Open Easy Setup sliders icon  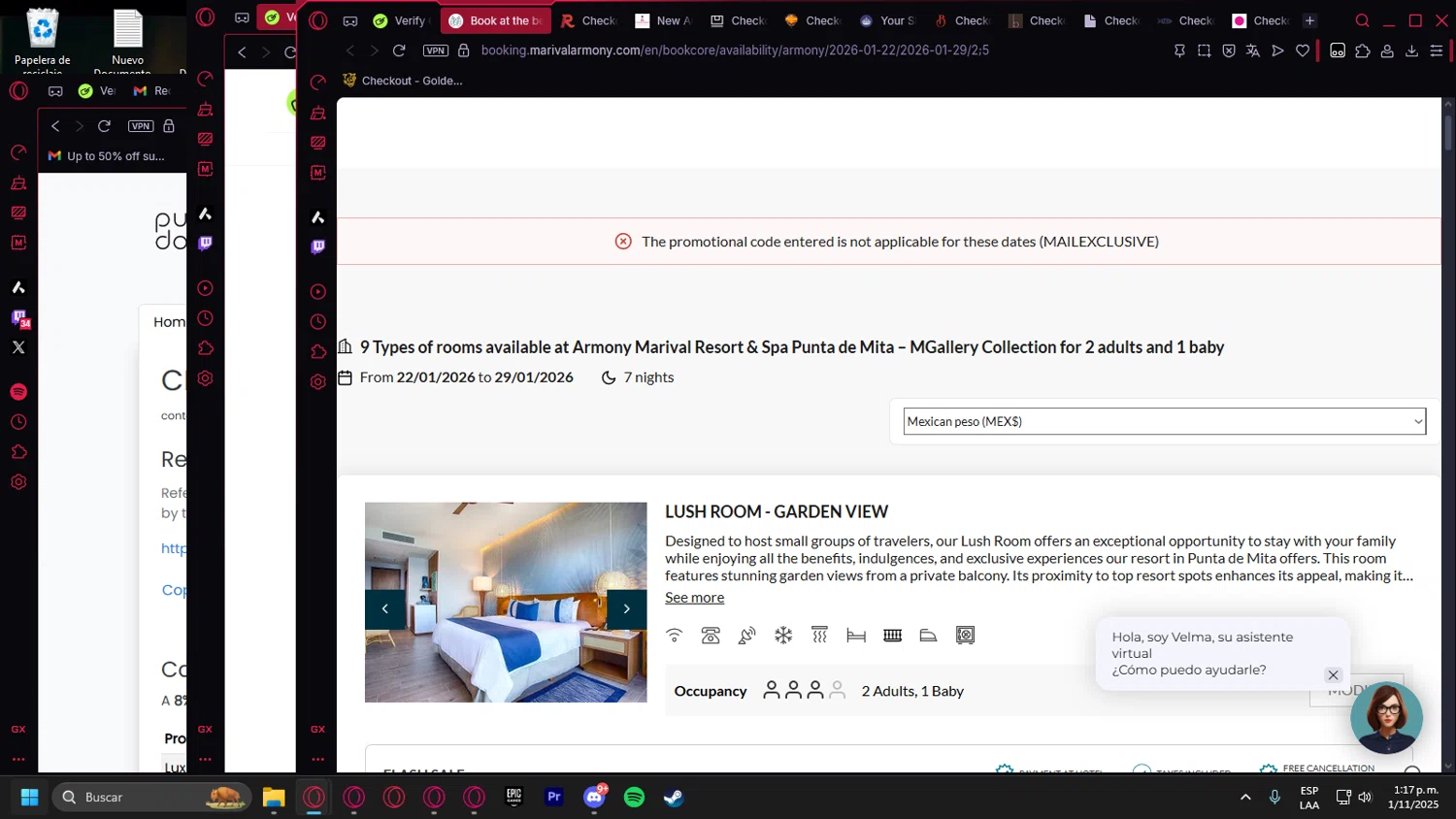[x=1437, y=50]
